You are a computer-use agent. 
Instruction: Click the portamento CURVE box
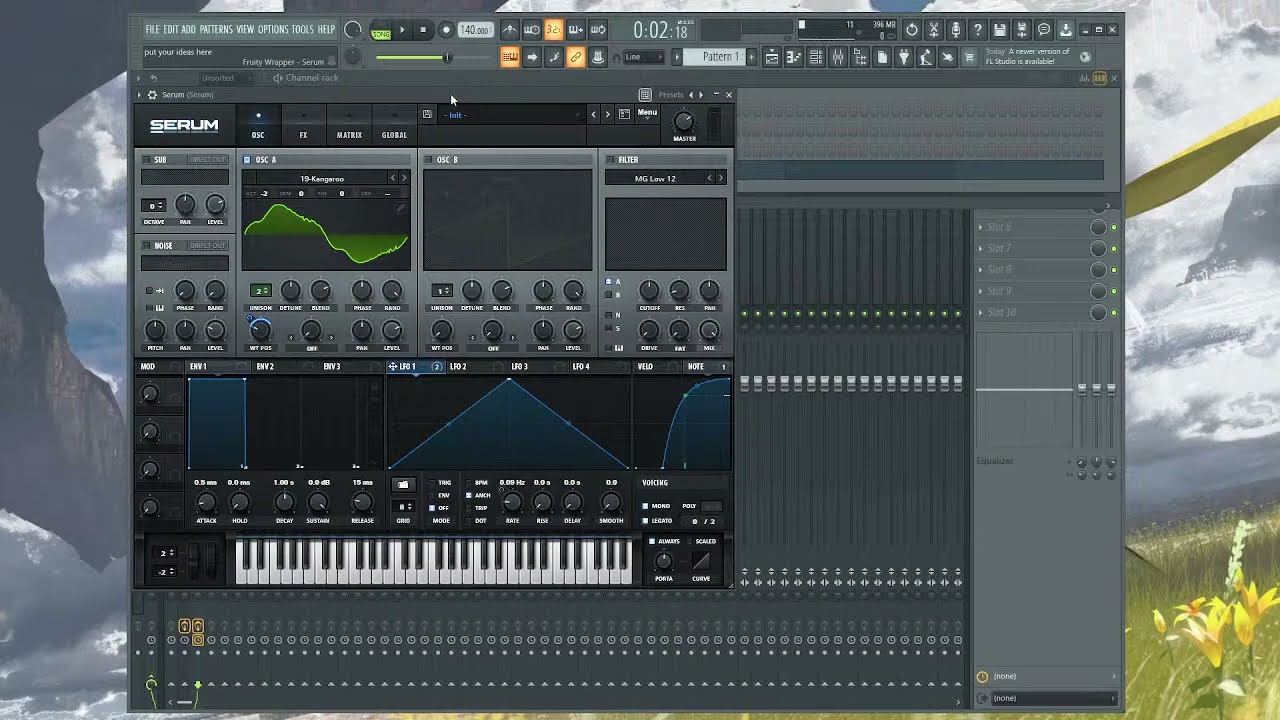point(701,561)
